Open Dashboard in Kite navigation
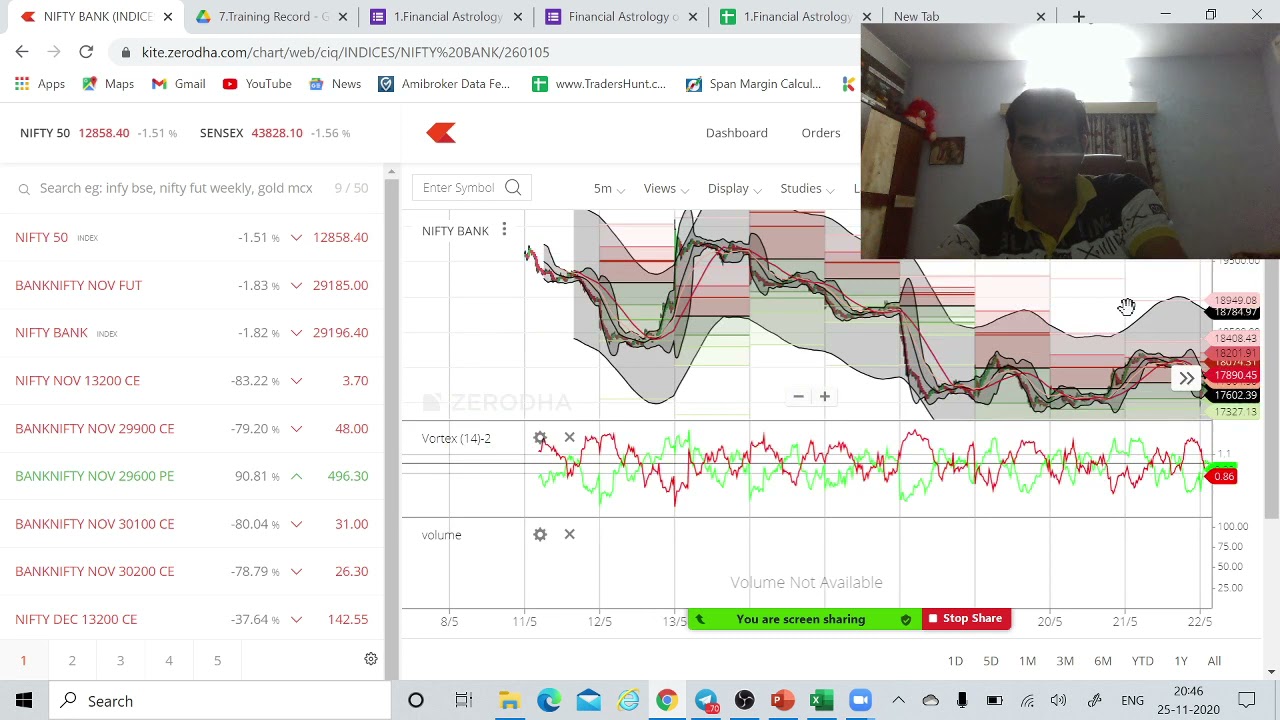 [x=737, y=133]
